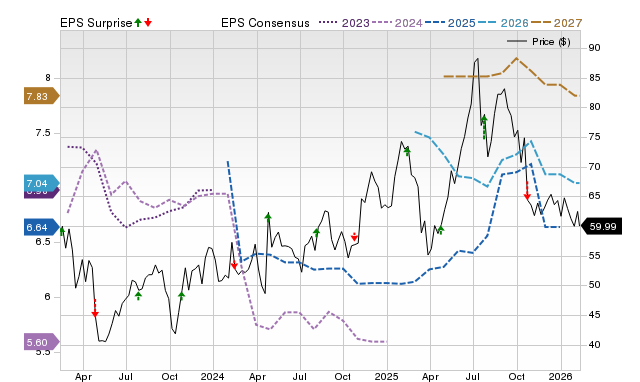Click the 90 value on the price axis

(595, 48)
